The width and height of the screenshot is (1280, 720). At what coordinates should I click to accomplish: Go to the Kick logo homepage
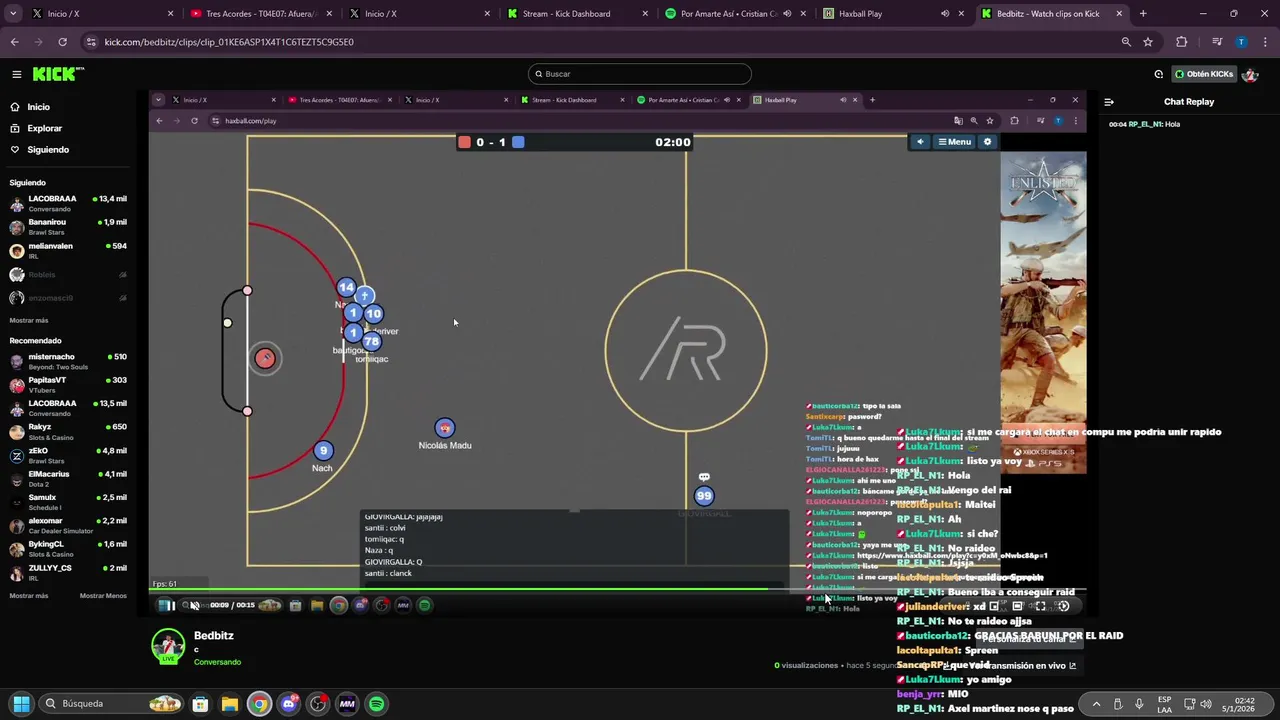pos(58,74)
